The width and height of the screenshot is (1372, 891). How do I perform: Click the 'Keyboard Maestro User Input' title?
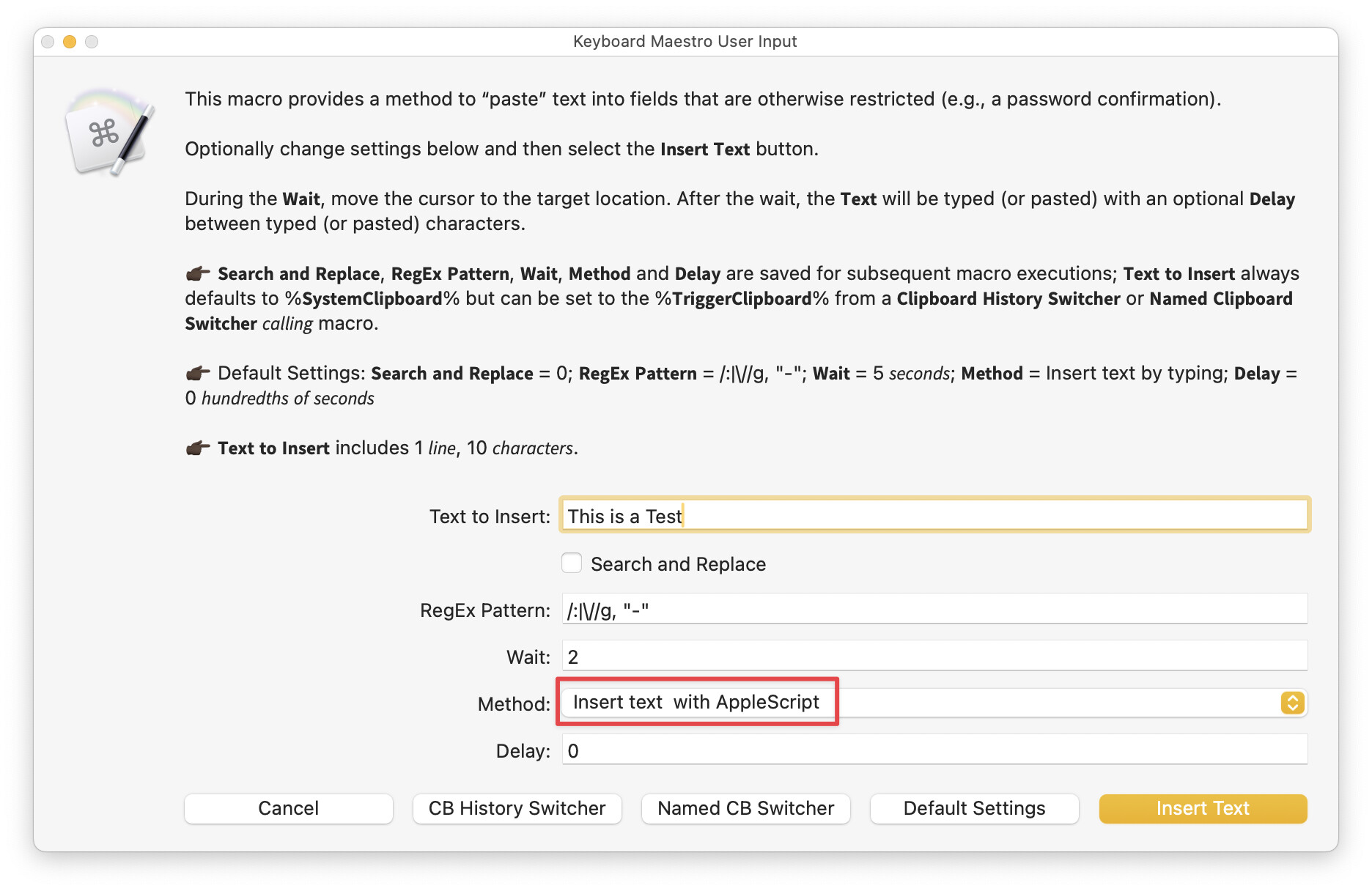[x=685, y=41]
